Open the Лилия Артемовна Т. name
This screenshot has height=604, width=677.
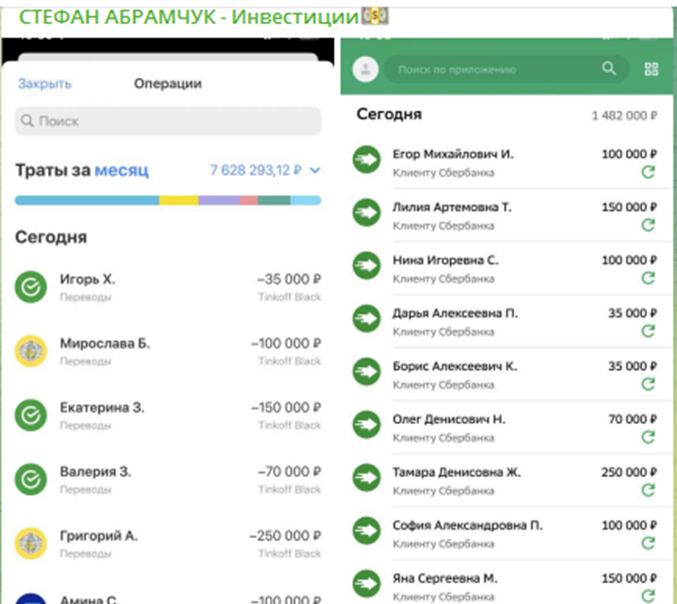[x=452, y=207]
